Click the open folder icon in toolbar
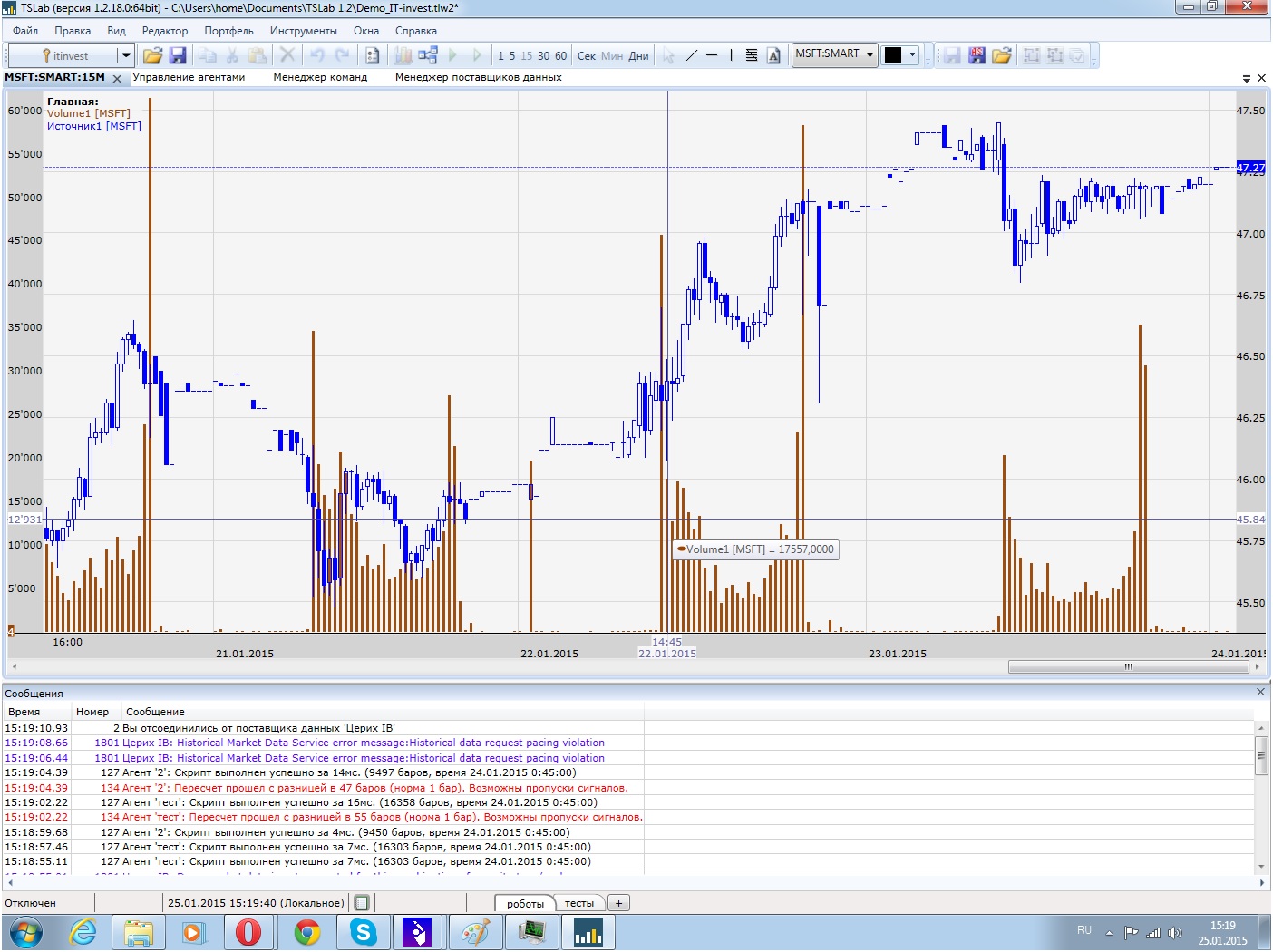This screenshot has width=1273, height=952. pyautogui.click(x=152, y=56)
